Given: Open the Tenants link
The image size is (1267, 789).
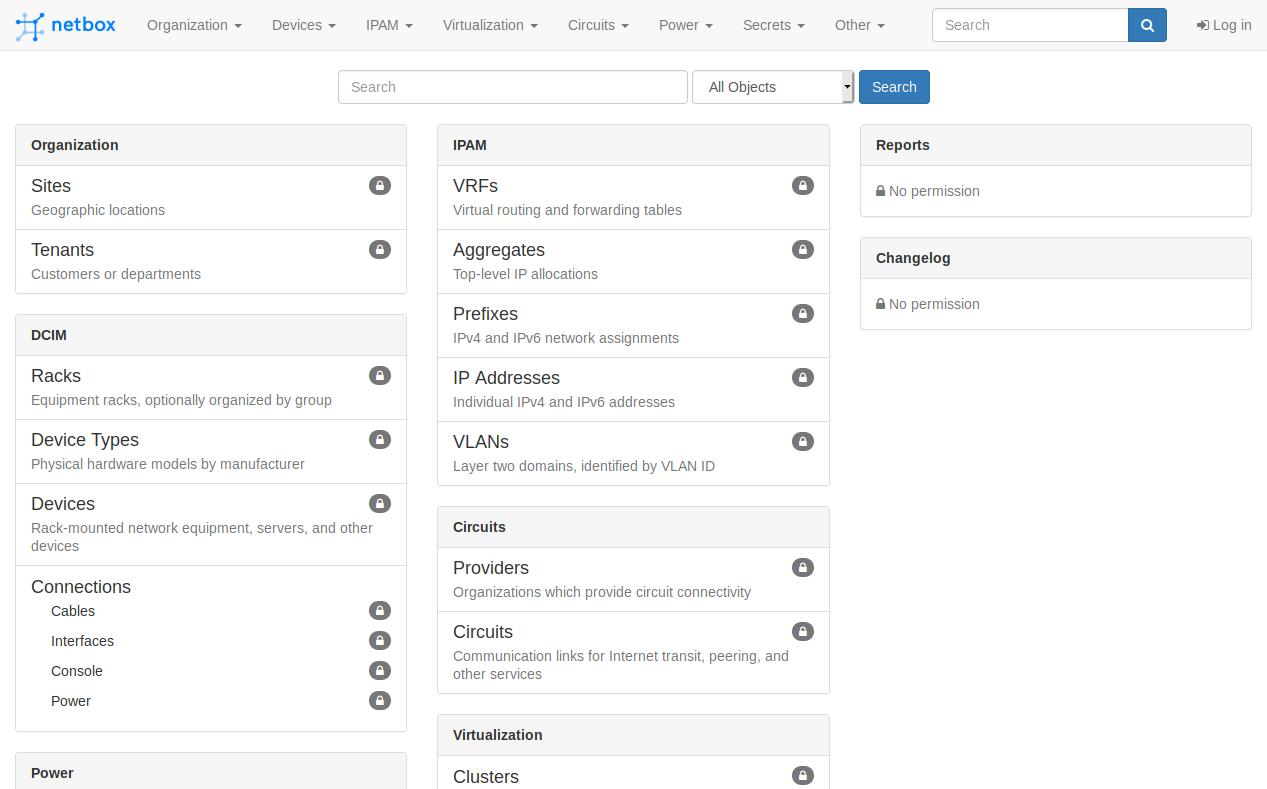Looking at the screenshot, I should (x=62, y=249).
